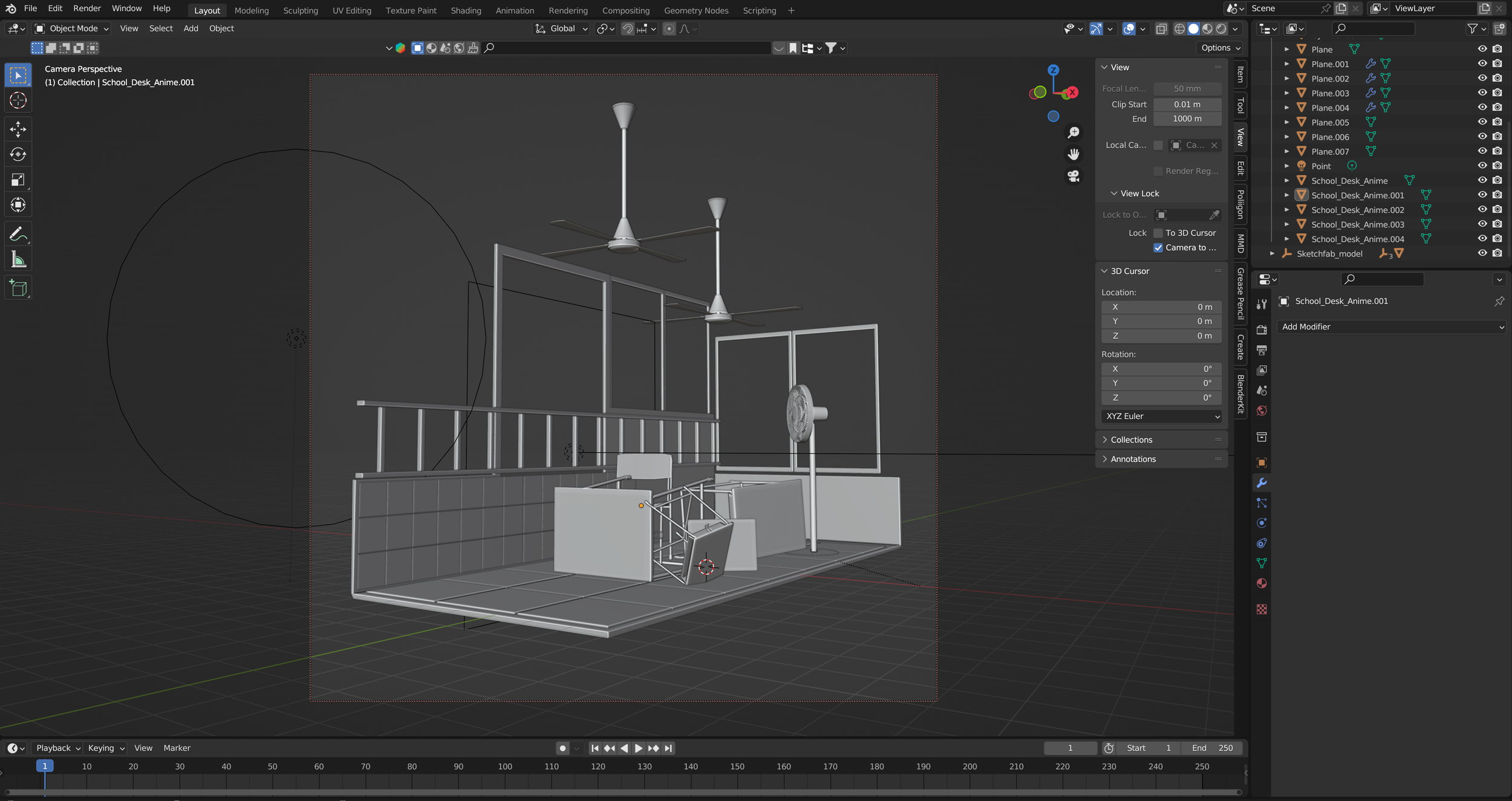1512x801 pixels.
Task: Open the World properties tab icon
Action: (1262, 411)
